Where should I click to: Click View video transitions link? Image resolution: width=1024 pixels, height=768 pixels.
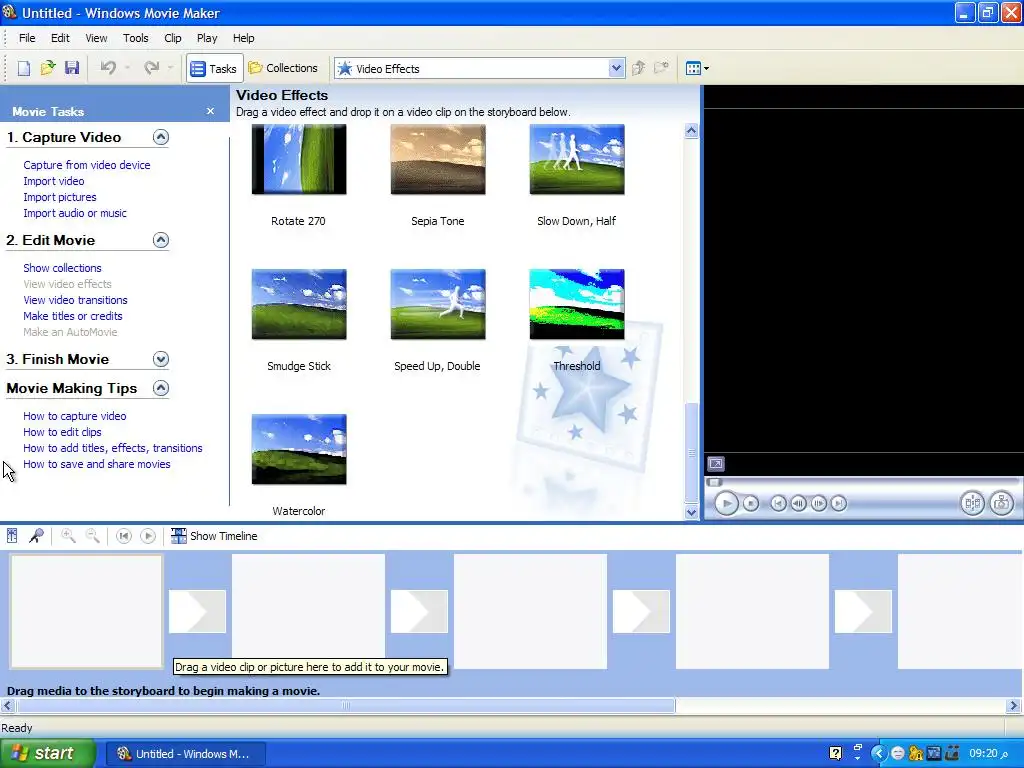tap(75, 300)
